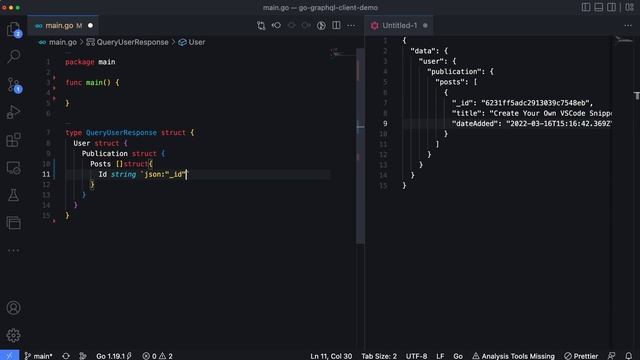Click Go 1.19.1 version in status bar

(114, 356)
